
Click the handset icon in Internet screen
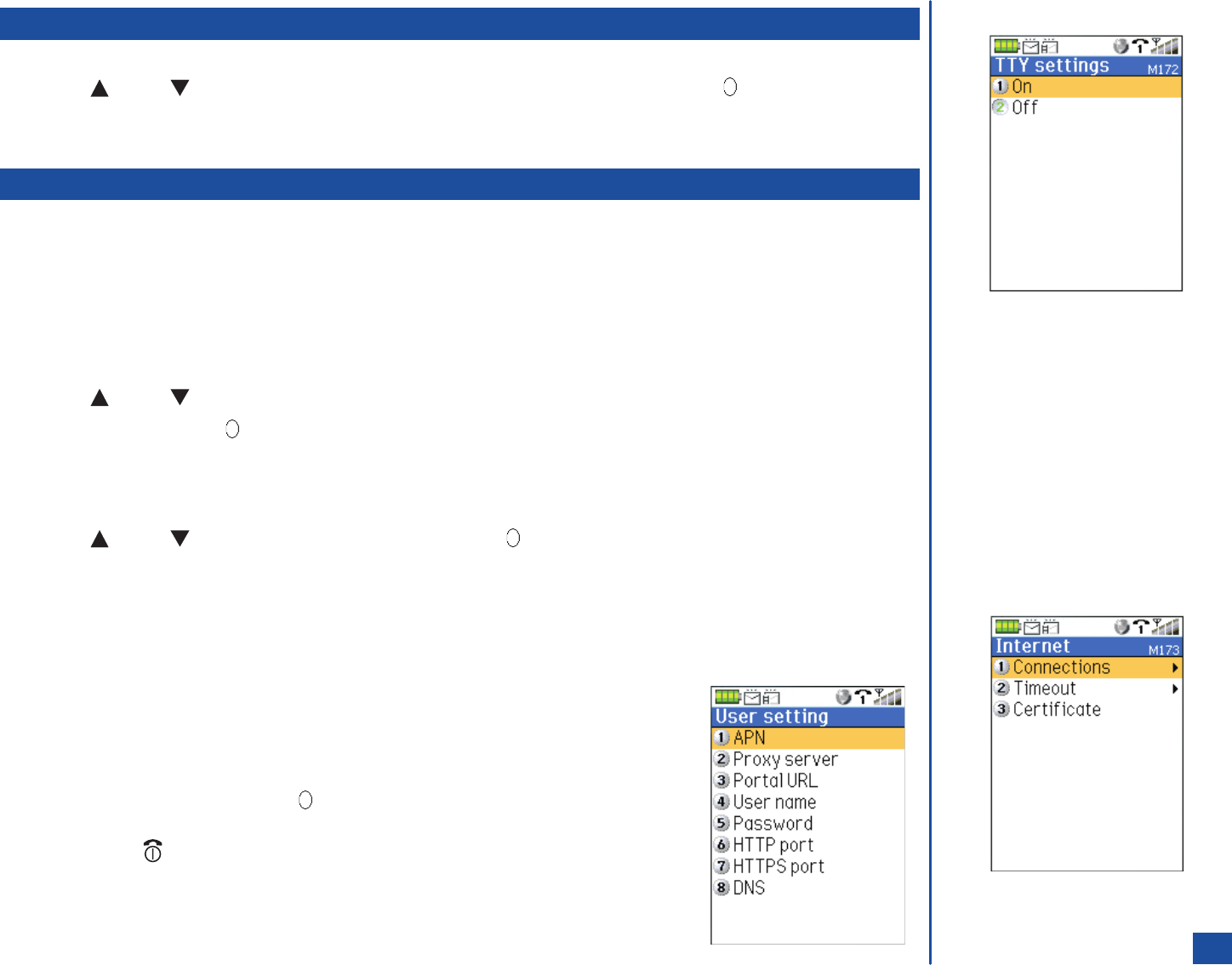1141,627
